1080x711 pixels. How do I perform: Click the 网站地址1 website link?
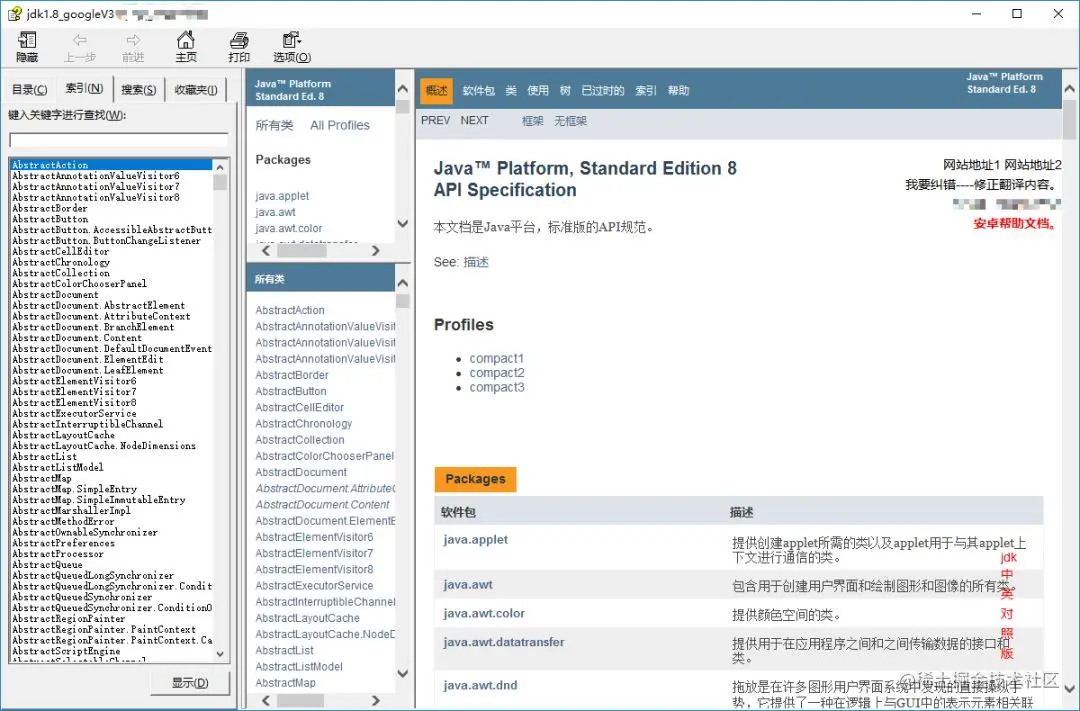tap(971, 165)
